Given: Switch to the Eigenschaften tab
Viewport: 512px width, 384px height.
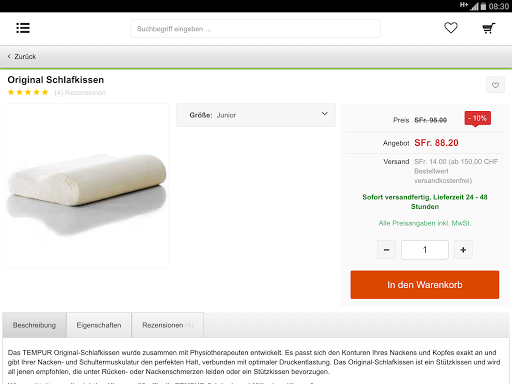Looking at the screenshot, I should tap(99, 325).
